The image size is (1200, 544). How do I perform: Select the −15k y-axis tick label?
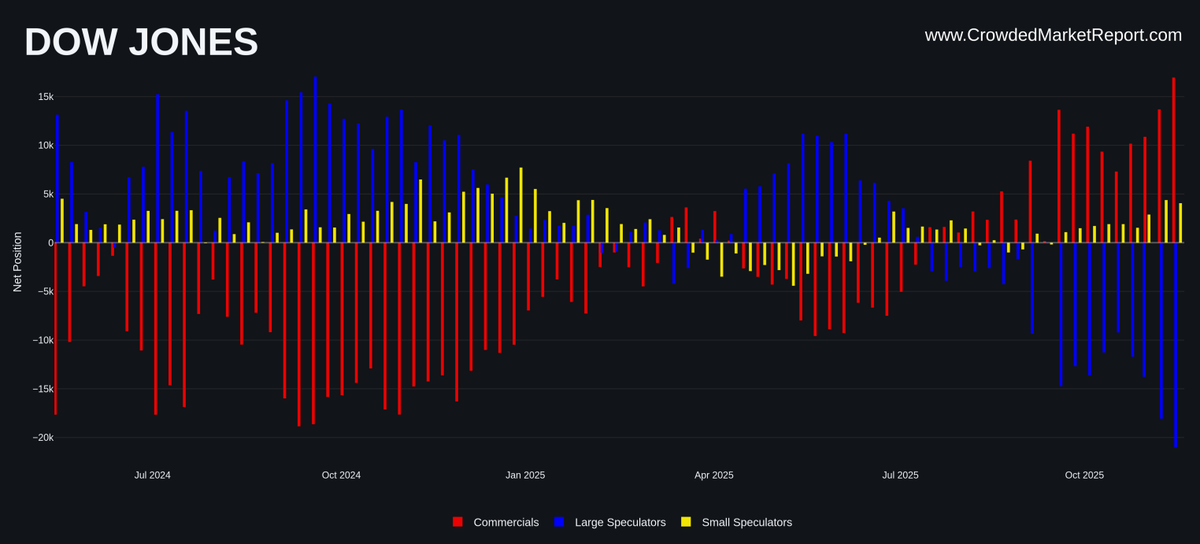42,389
